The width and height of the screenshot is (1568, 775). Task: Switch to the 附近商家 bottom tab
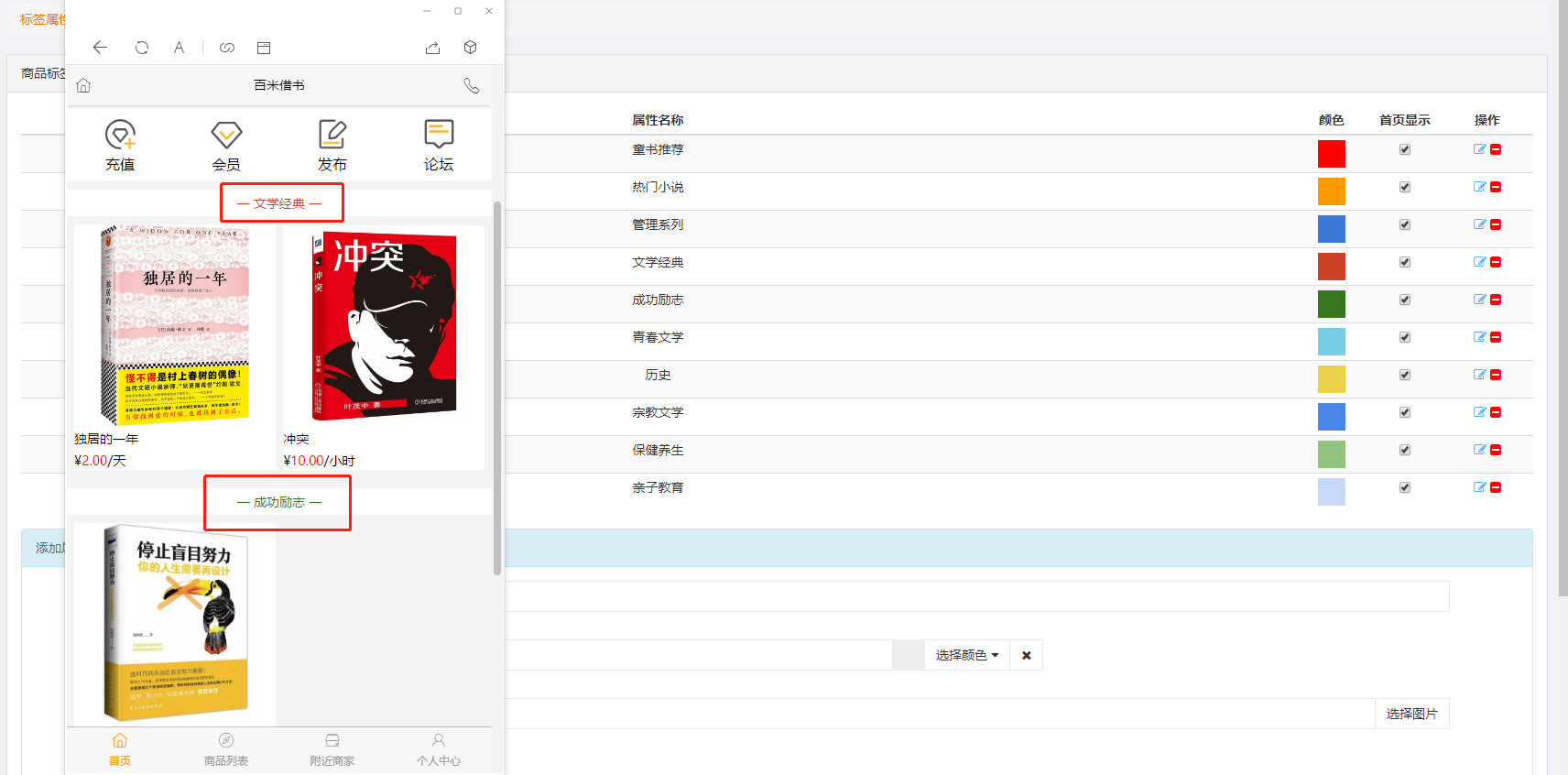332,749
